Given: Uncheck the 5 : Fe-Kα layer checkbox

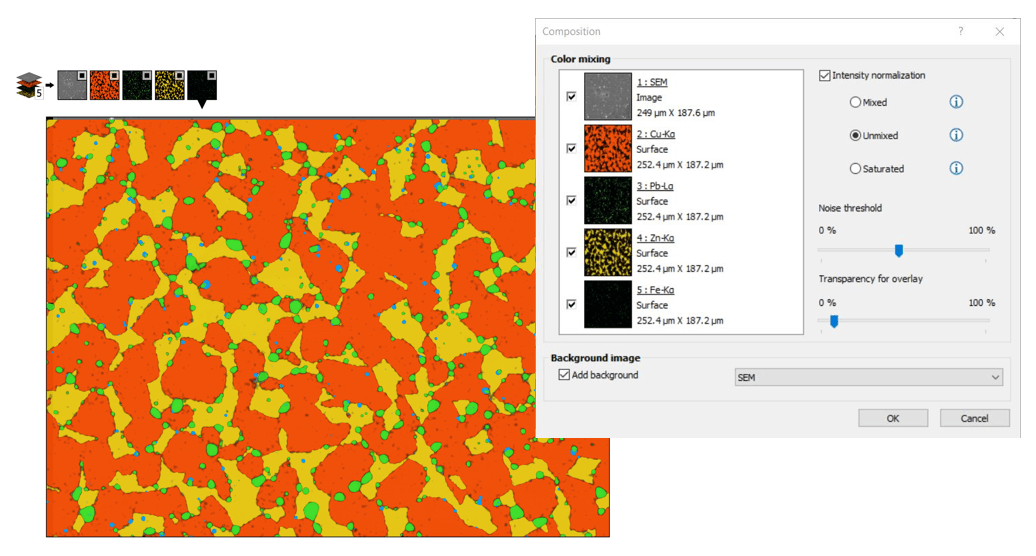Looking at the screenshot, I should (x=572, y=304).
